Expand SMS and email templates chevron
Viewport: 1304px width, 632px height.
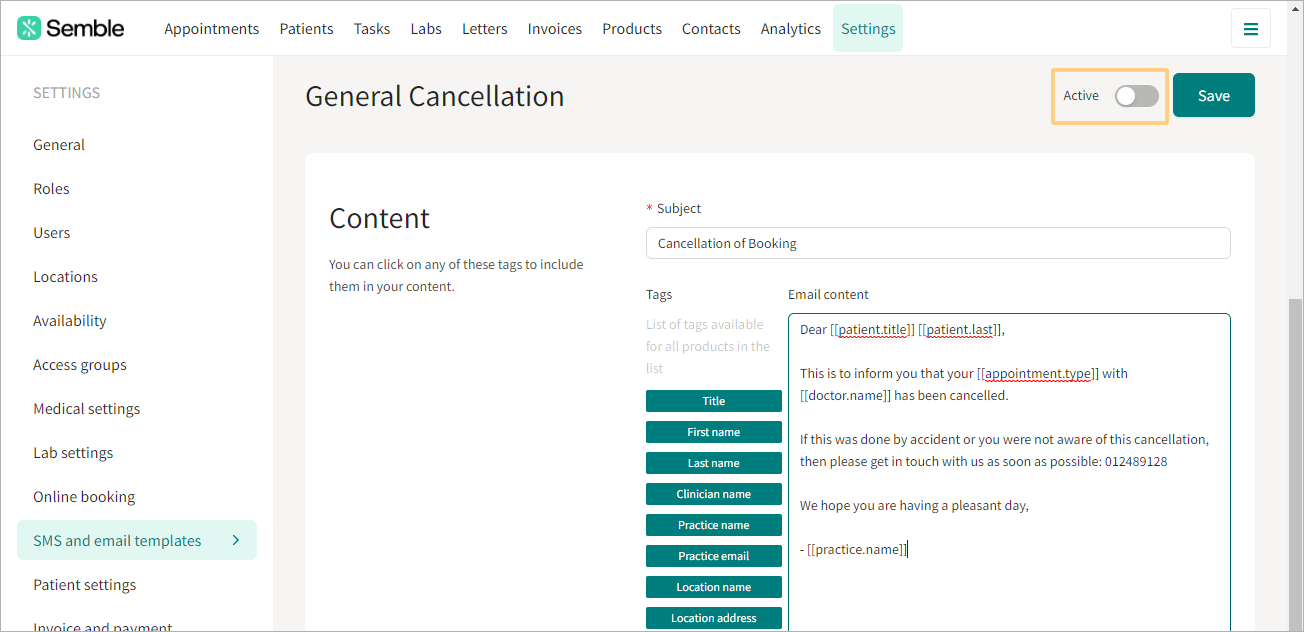236,540
